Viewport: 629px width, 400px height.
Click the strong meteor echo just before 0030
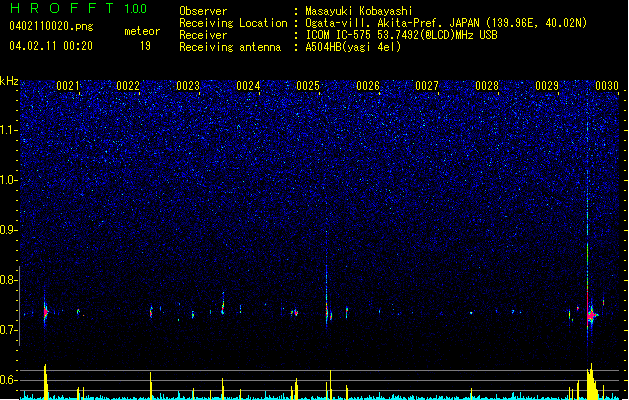click(x=591, y=315)
